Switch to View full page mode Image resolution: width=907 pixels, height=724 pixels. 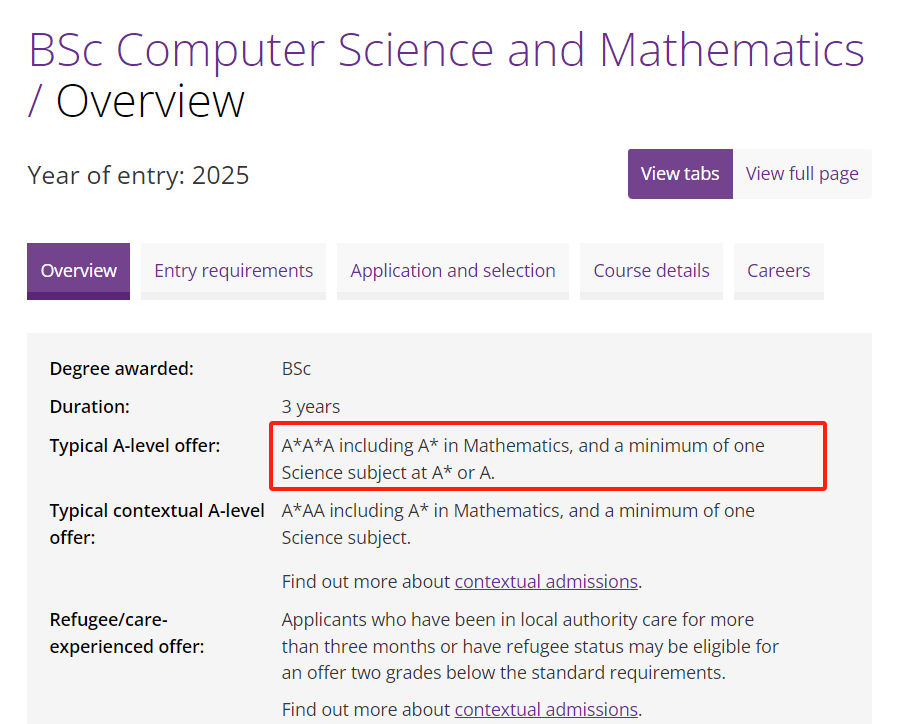802,174
